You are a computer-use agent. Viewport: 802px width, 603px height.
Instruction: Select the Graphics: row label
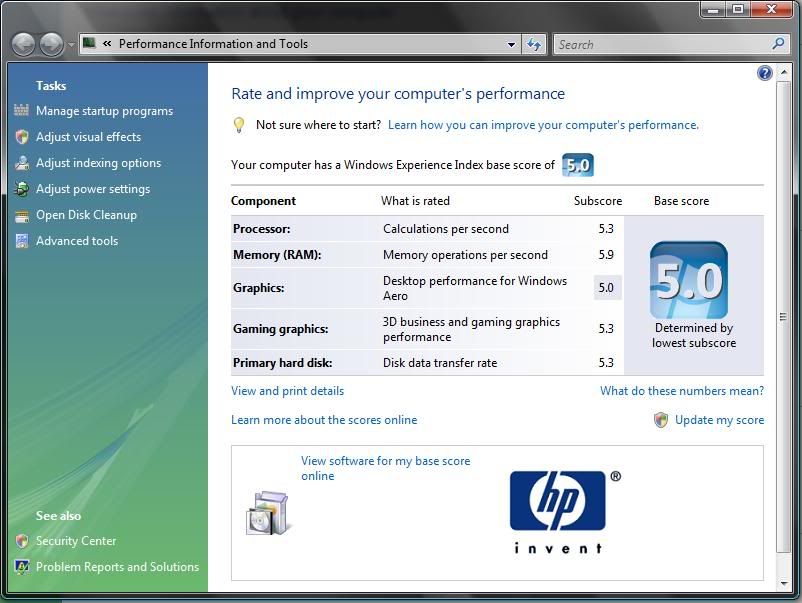pos(259,288)
